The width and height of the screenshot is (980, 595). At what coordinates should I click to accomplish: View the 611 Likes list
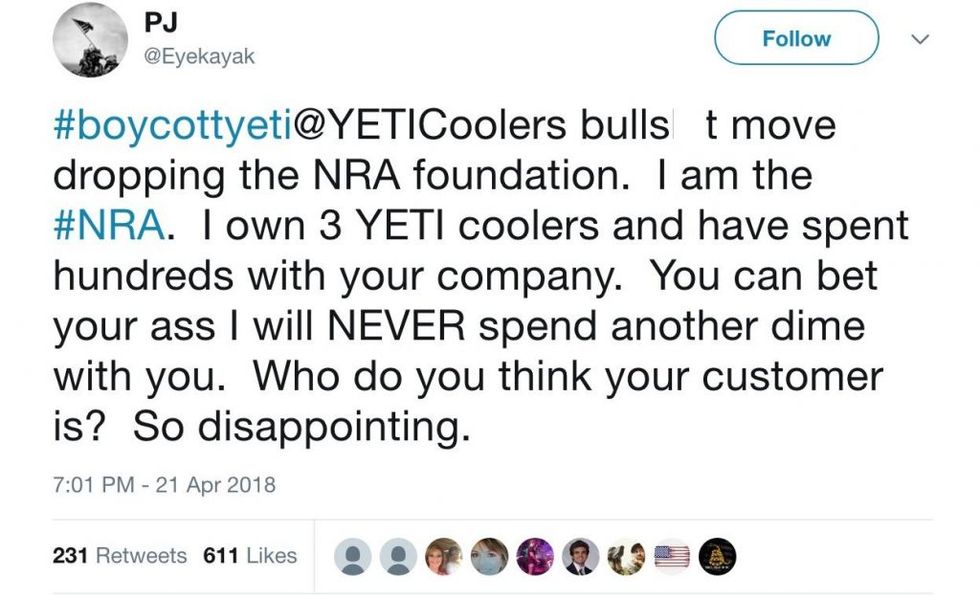coord(250,555)
